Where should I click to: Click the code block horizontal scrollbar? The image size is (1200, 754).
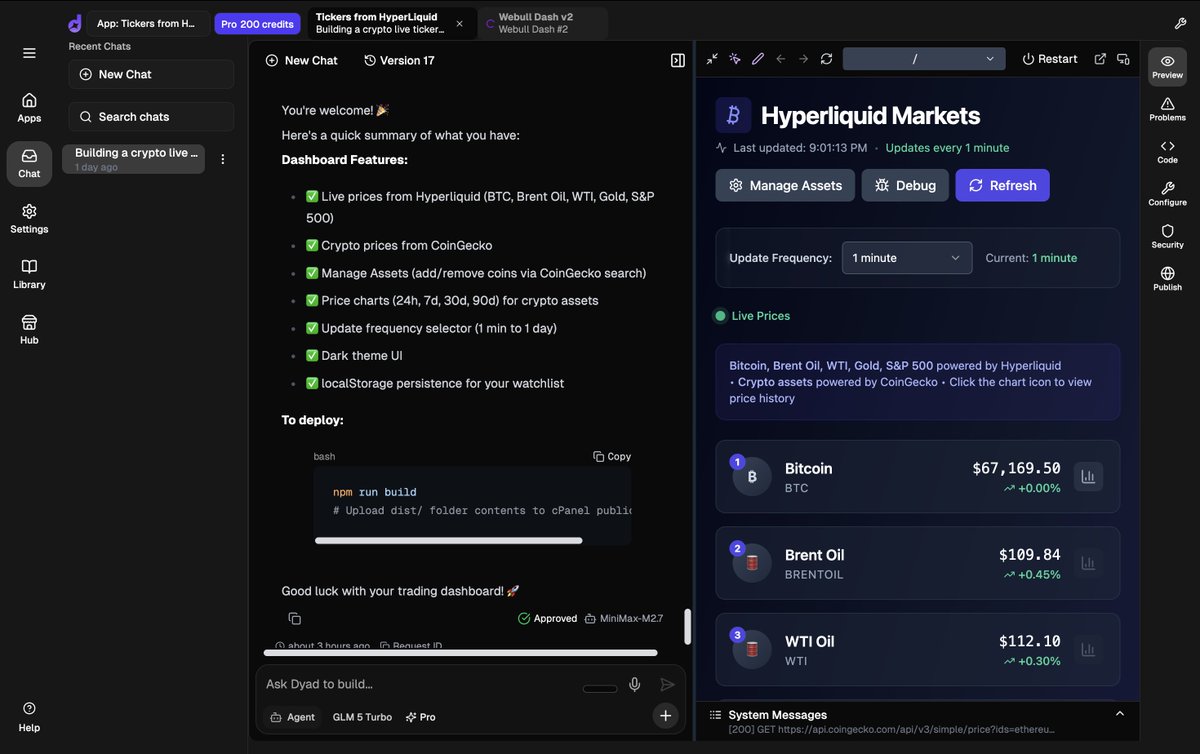coord(448,540)
